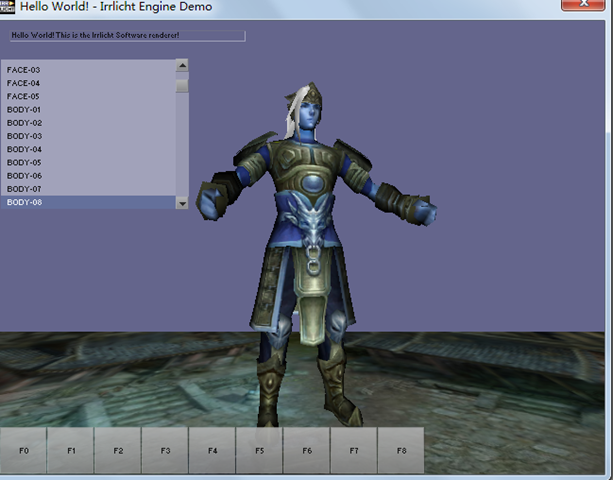Viewport: 613px width, 480px height.
Task: Hit the F8 button
Action: pyautogui.click(x=401, y=451)
